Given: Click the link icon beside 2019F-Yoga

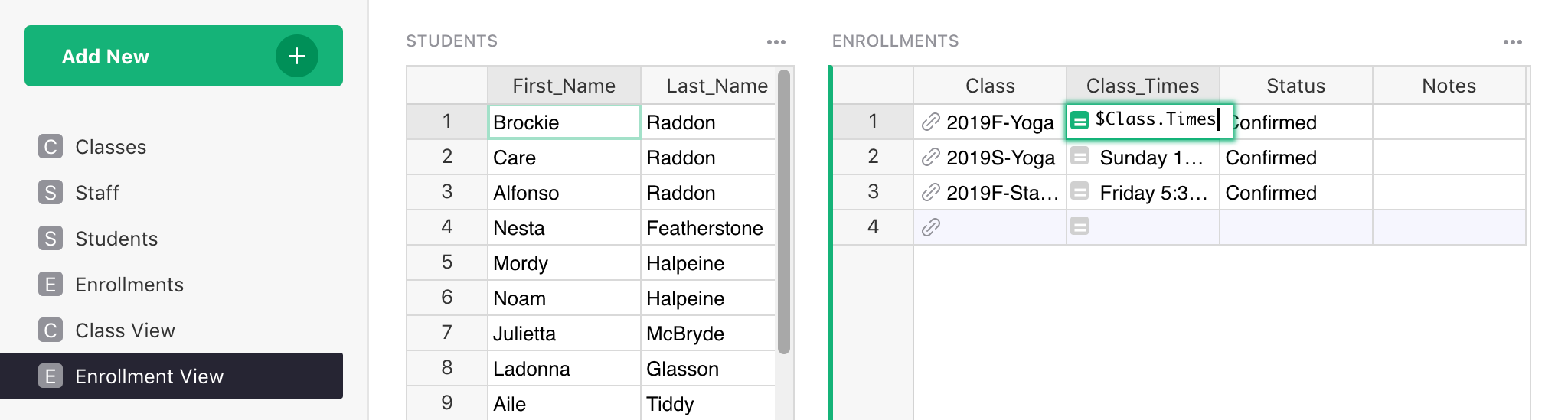Looking at the screenshot, I should [x=931, y=122].
